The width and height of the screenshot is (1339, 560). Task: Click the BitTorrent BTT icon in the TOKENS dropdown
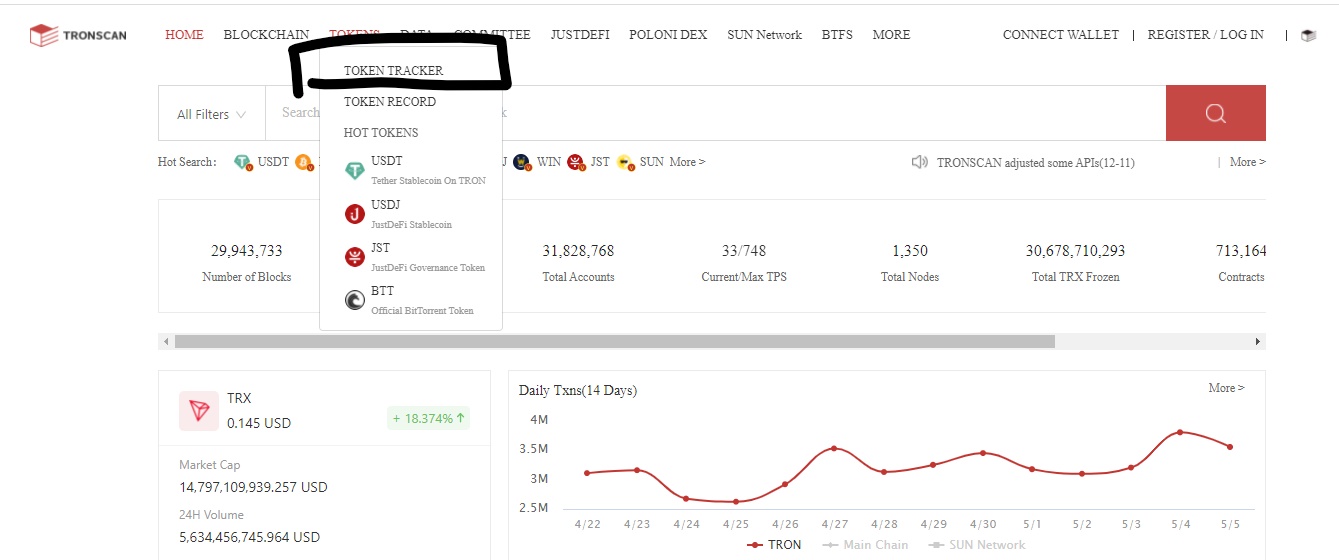coord(355,300)
